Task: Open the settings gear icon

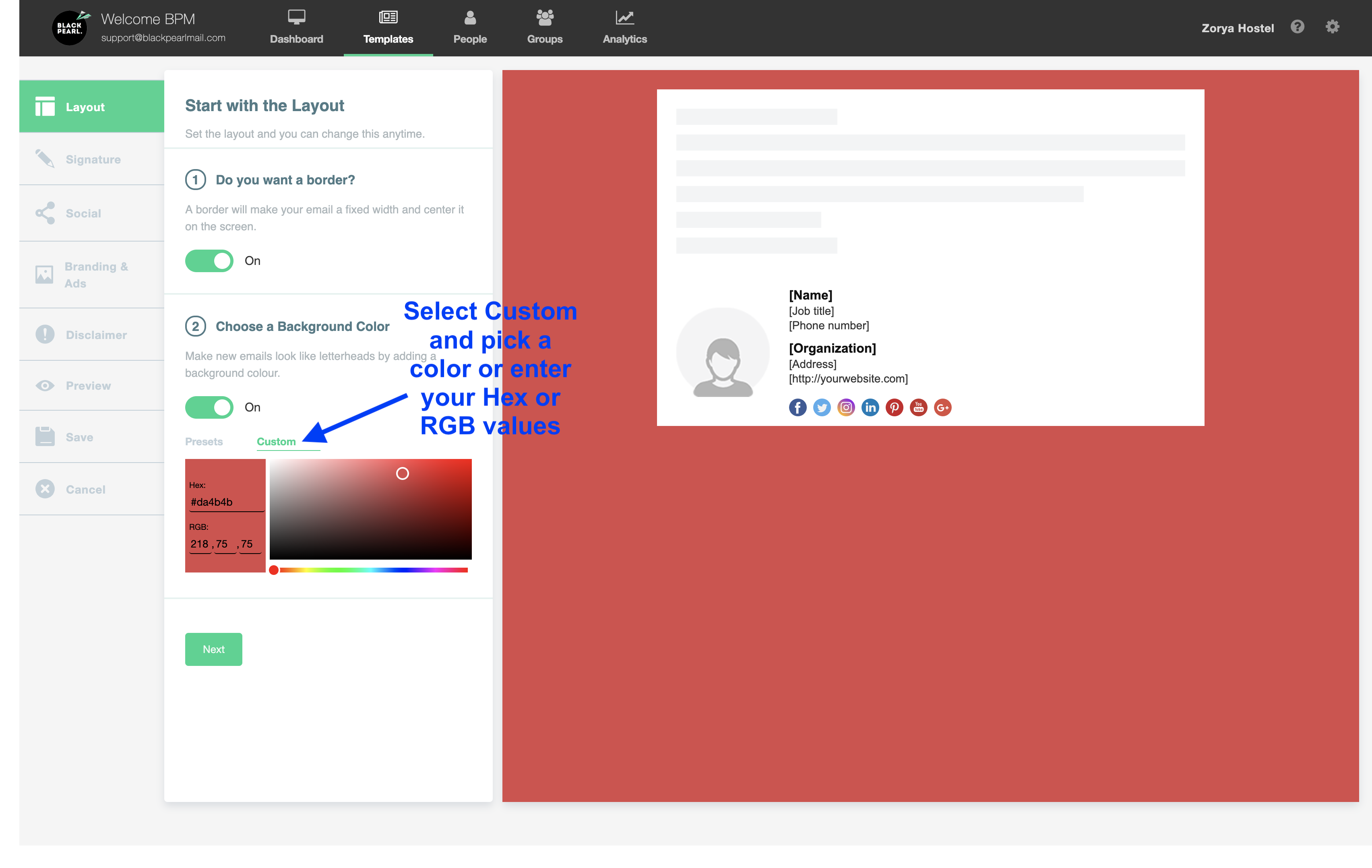Action: [1332, 27]
